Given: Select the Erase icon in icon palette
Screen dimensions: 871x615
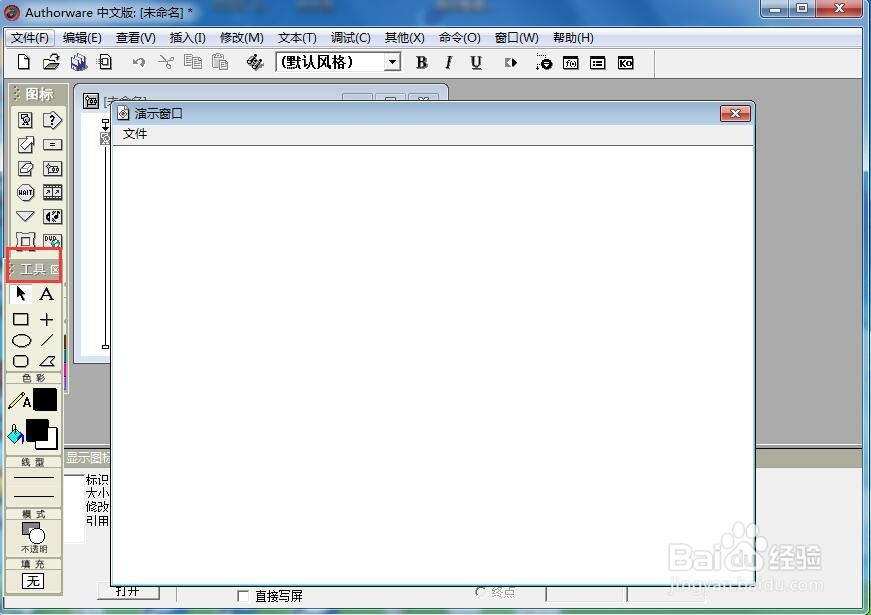Looking at the screenshot, I should (26, 168).
